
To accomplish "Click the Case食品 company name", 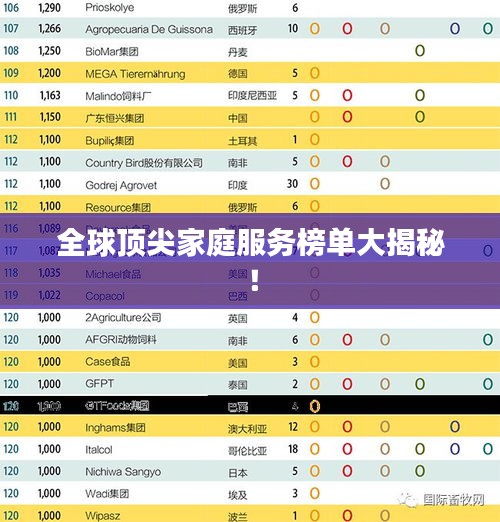I will (108, 361).
